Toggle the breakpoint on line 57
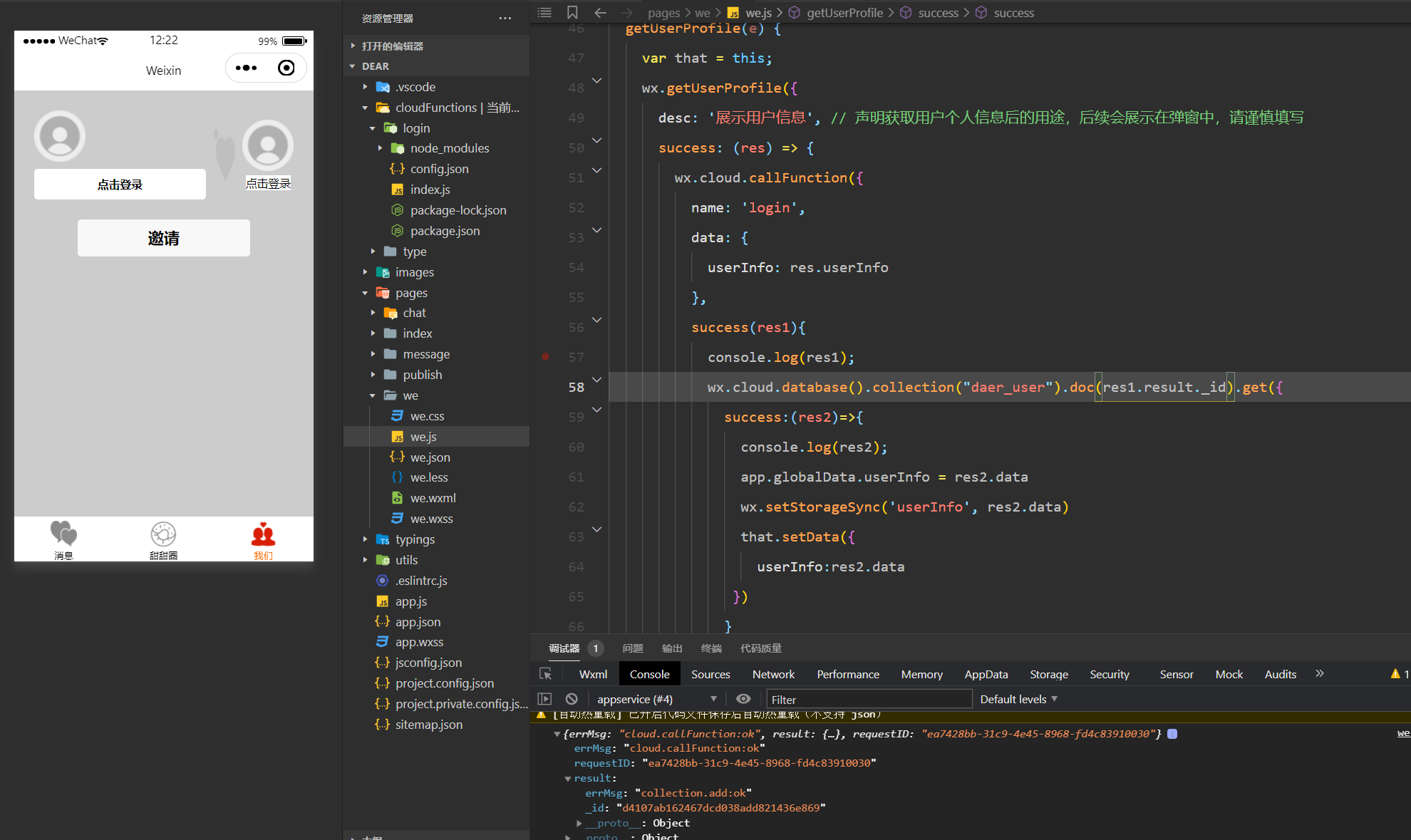The width and height of the screenshot is (1411, 840). (x=545, y=357)
